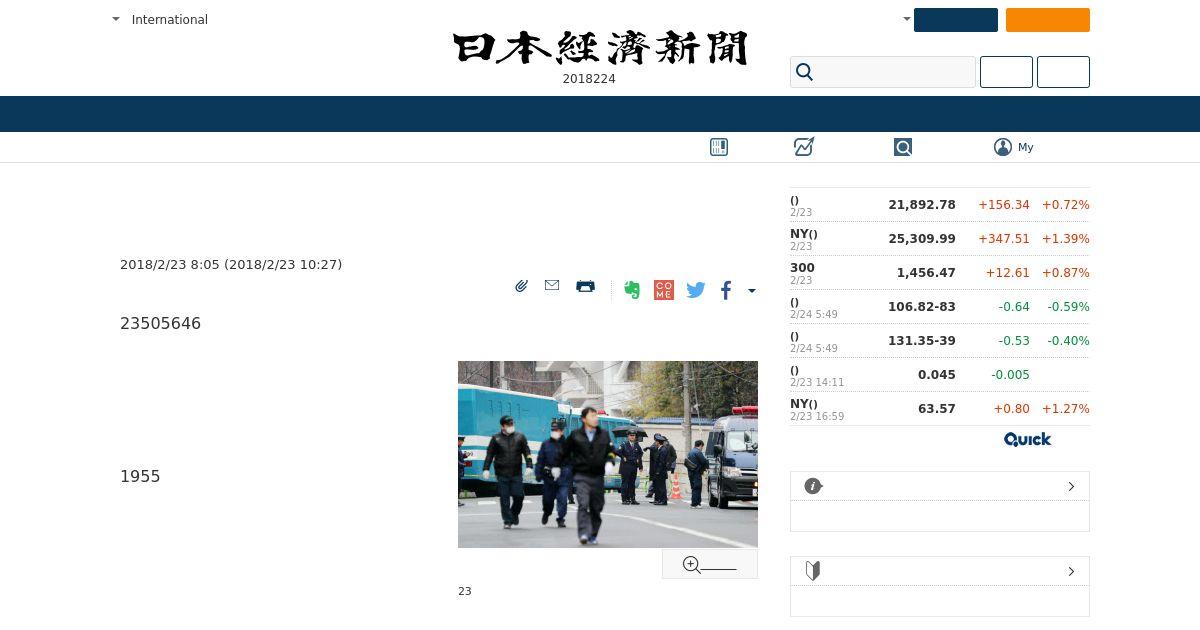The width and height of the screenshot is (1200, 630).
Task: Click the first outlined button beside search
Action: point(1006,72)
